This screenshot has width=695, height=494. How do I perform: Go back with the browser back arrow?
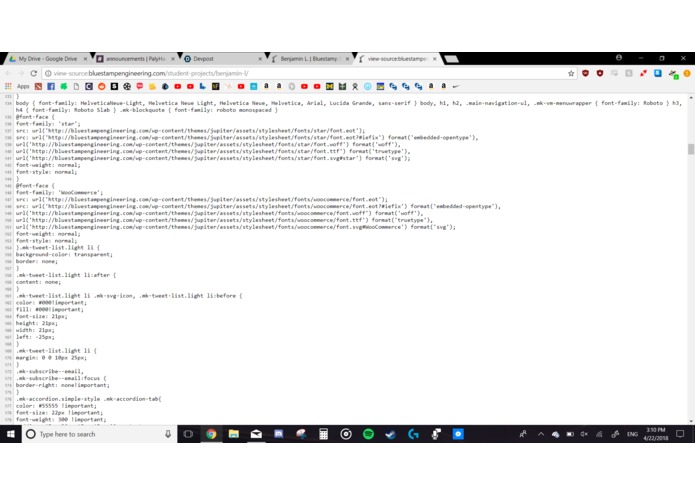tap(8, 73)
